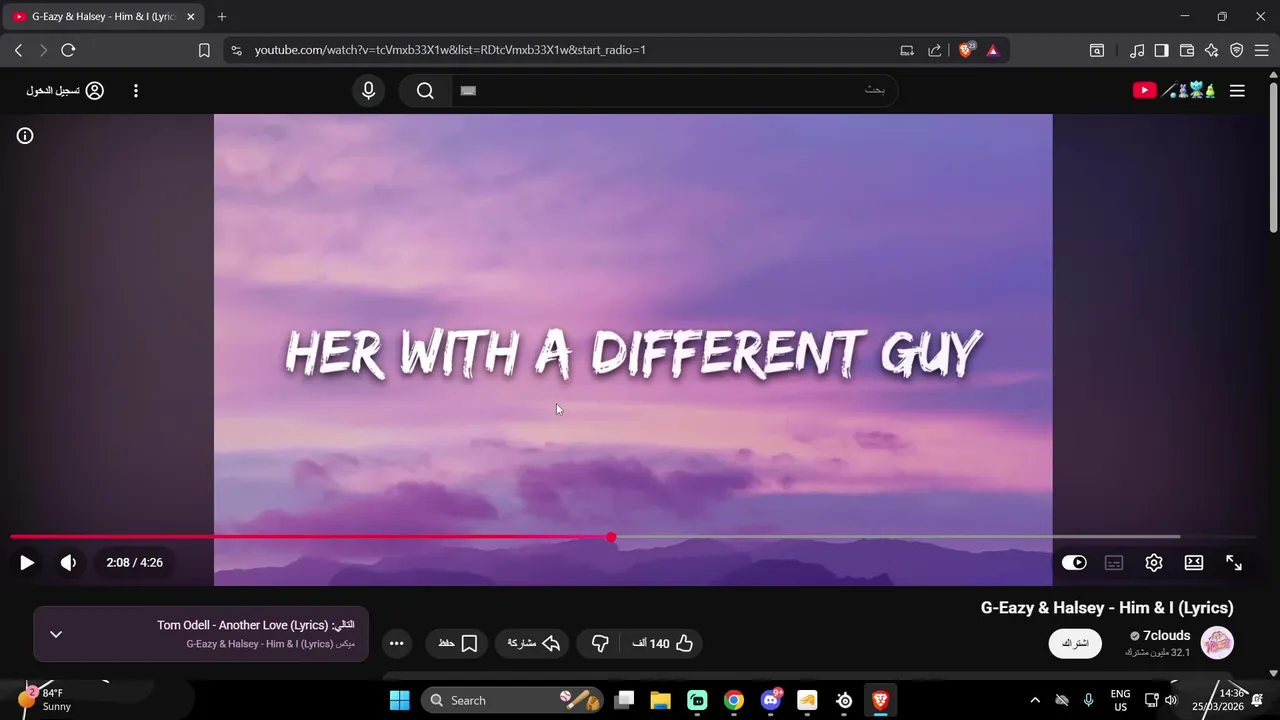This screenshot has height=720, width=1280.
Task: Open the YouTube voice search microphone
Action: pyautogui.click(x=369, y=91)
